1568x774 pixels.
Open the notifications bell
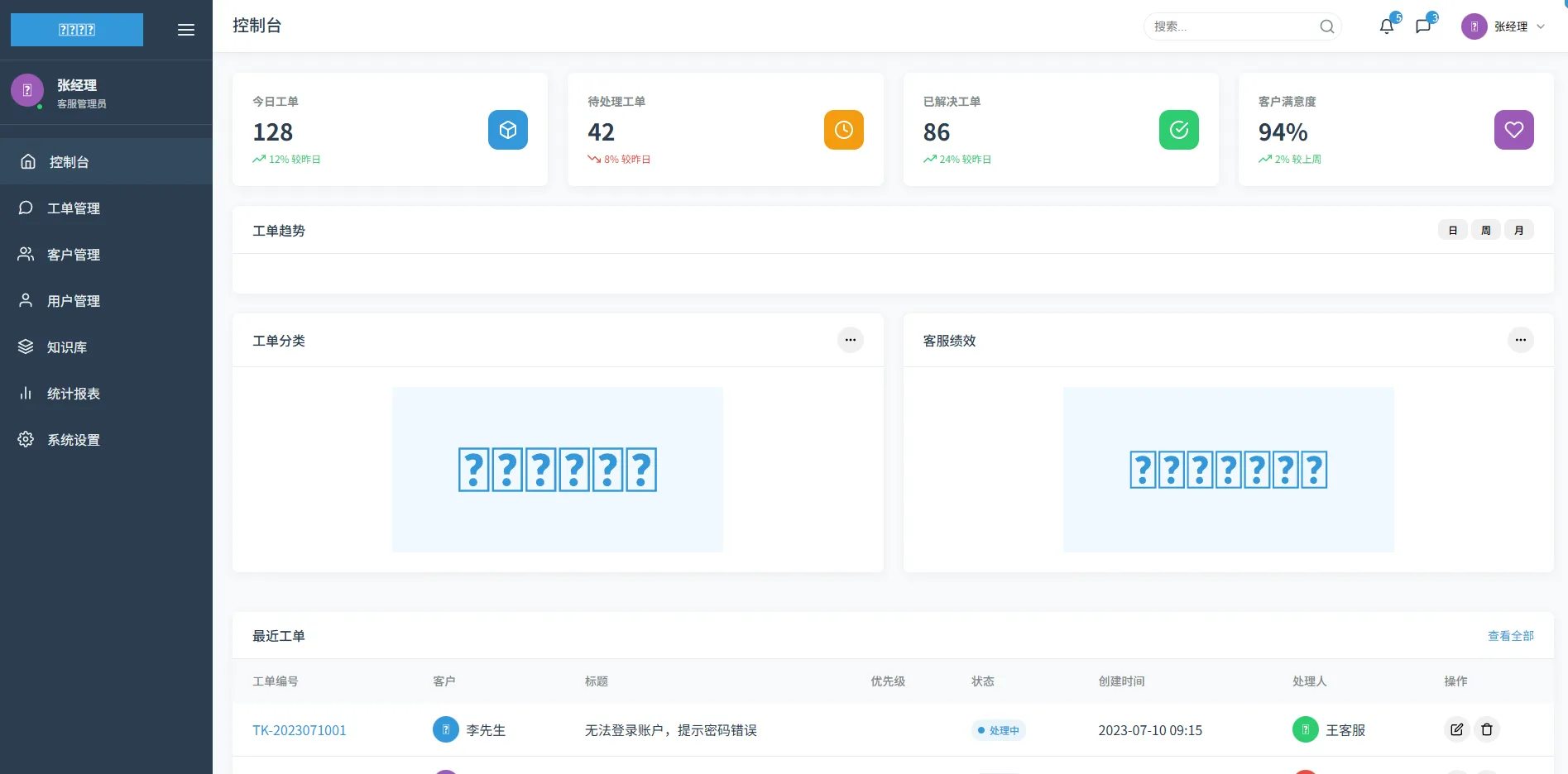click(x=1387, y=26)
